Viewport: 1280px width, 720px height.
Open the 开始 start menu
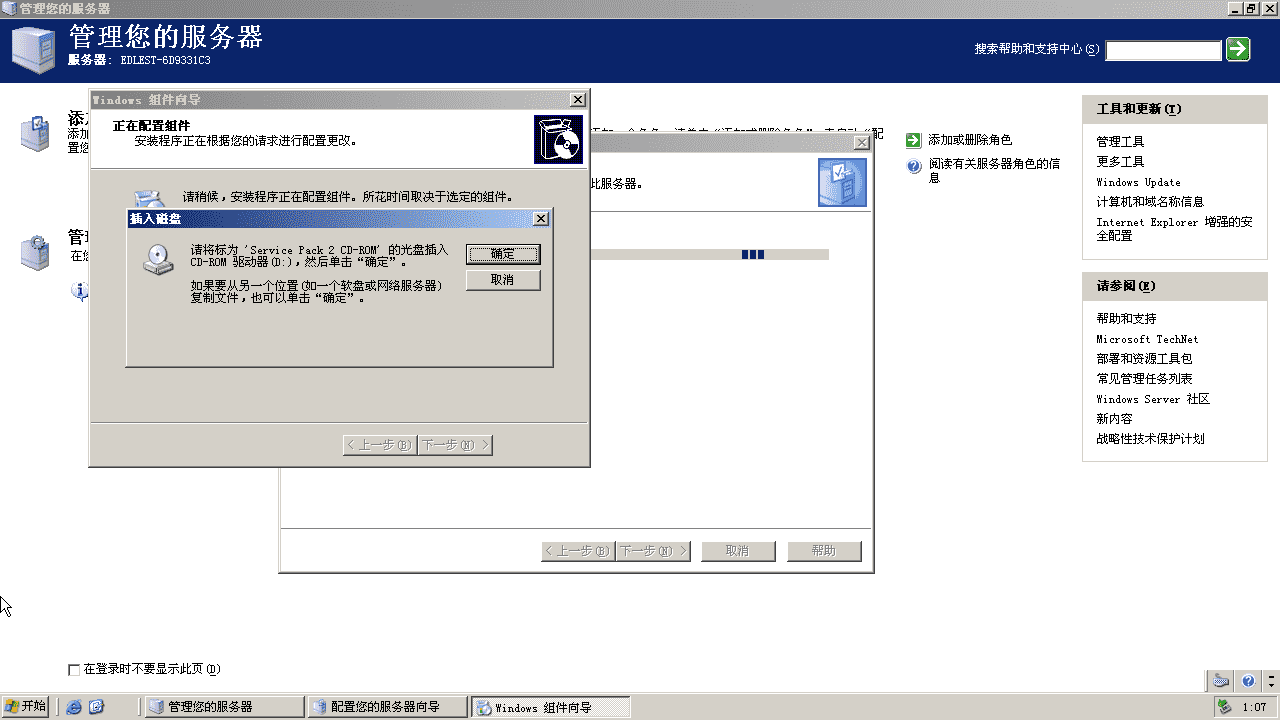pyautogui.click(x=25, y=707)
